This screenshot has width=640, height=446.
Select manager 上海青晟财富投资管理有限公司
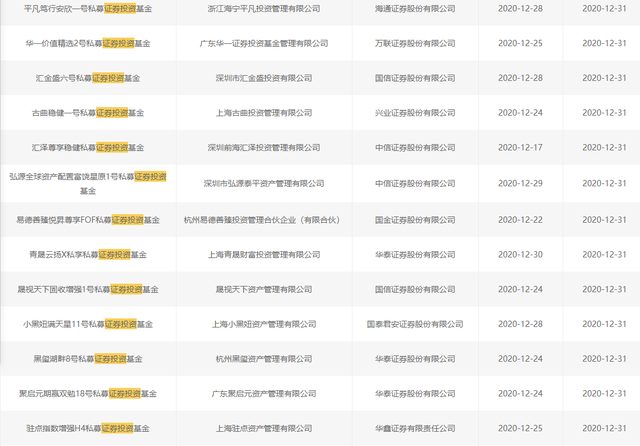[264, 255]
